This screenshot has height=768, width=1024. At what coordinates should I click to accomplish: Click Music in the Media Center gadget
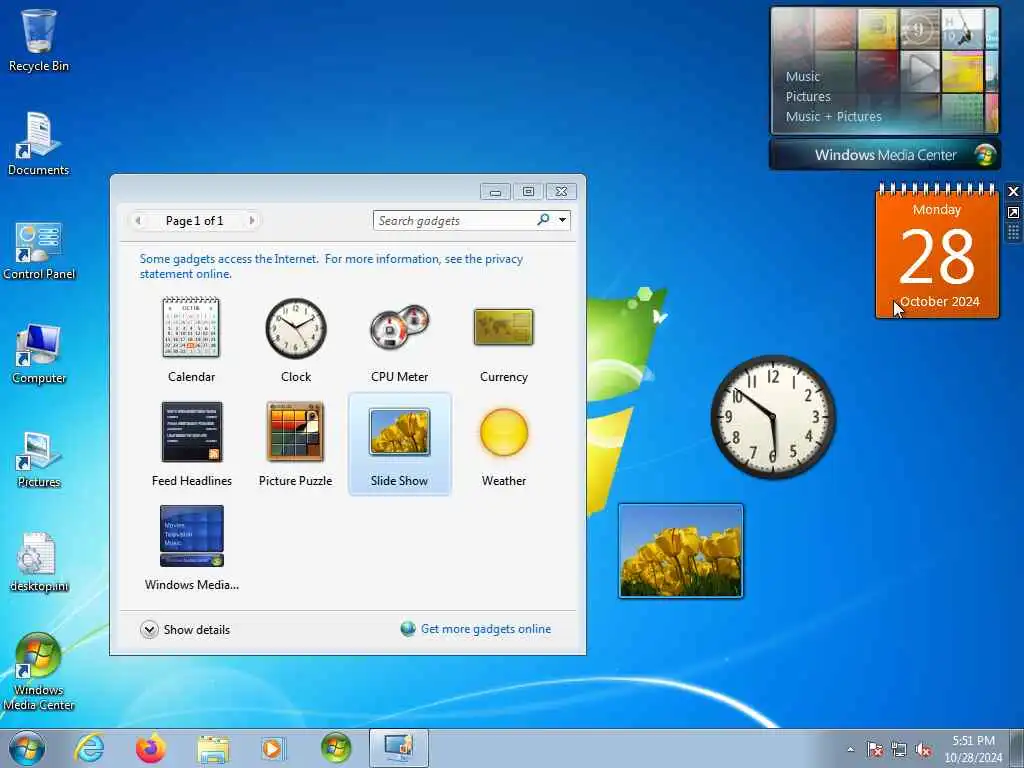803,76
